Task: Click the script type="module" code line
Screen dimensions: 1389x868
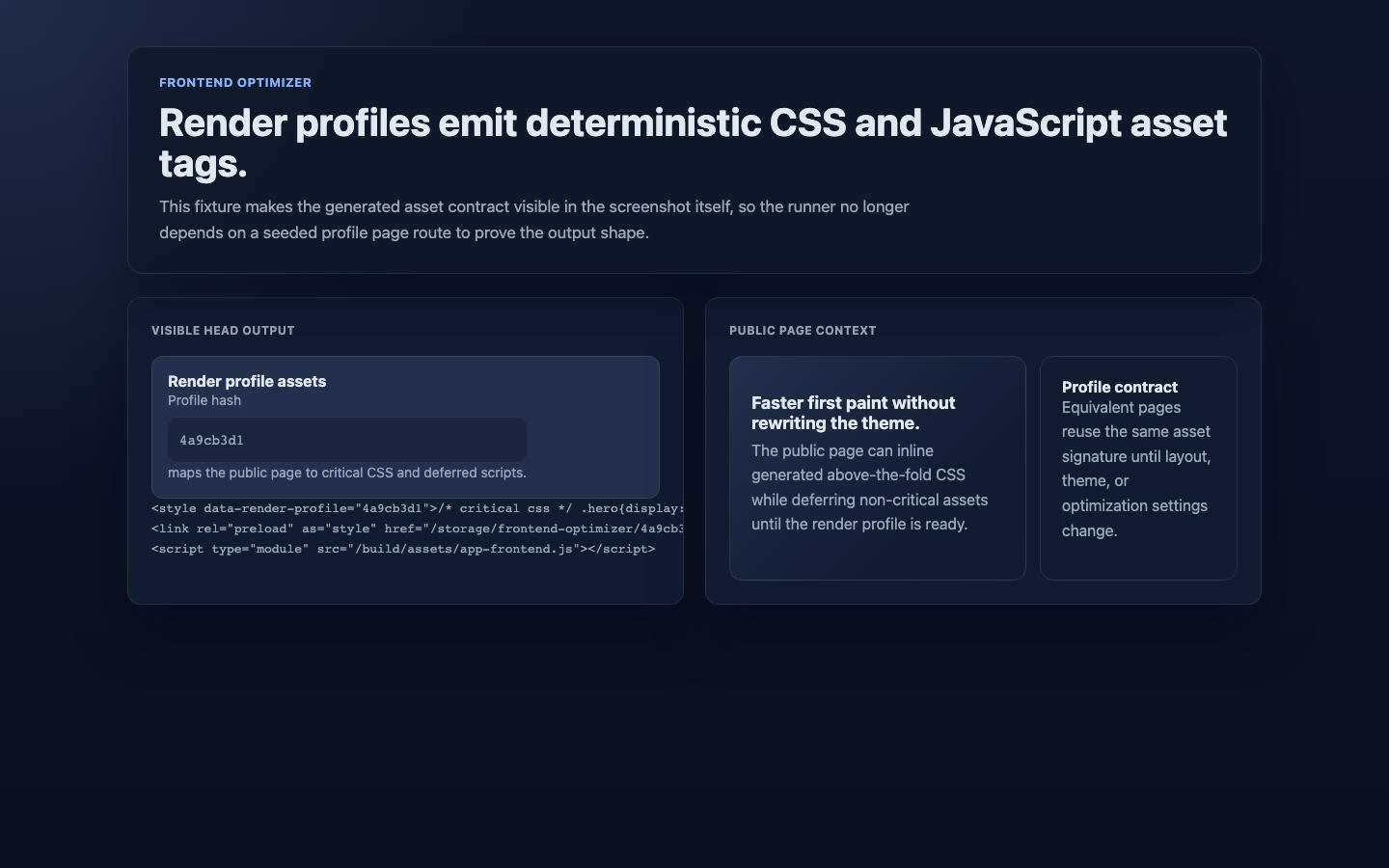Action: [403, 549]
